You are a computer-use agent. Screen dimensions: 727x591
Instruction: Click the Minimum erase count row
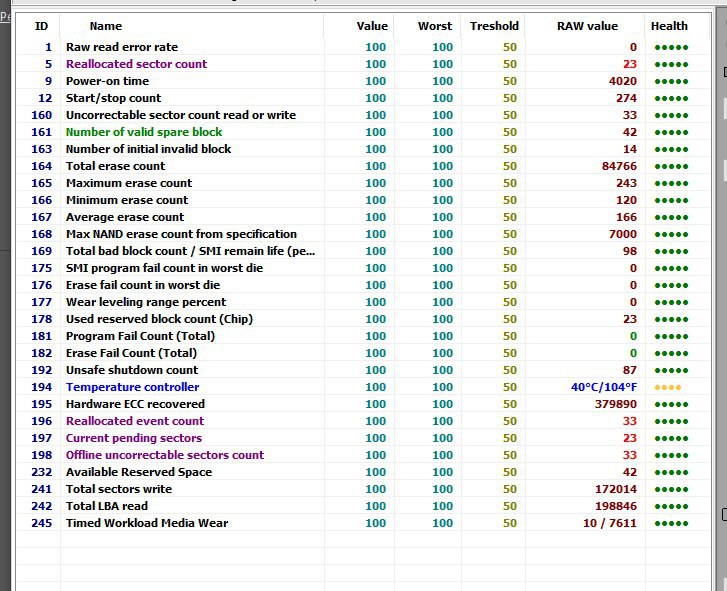(x=363, y=200)
